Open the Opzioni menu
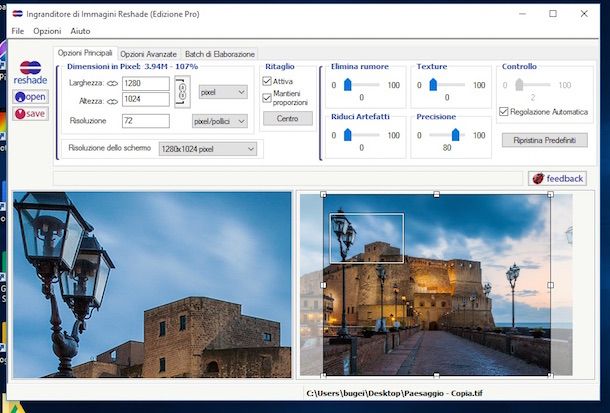This screenshot has width=610, height=413. pyautogui.click(x=47, y=32)
